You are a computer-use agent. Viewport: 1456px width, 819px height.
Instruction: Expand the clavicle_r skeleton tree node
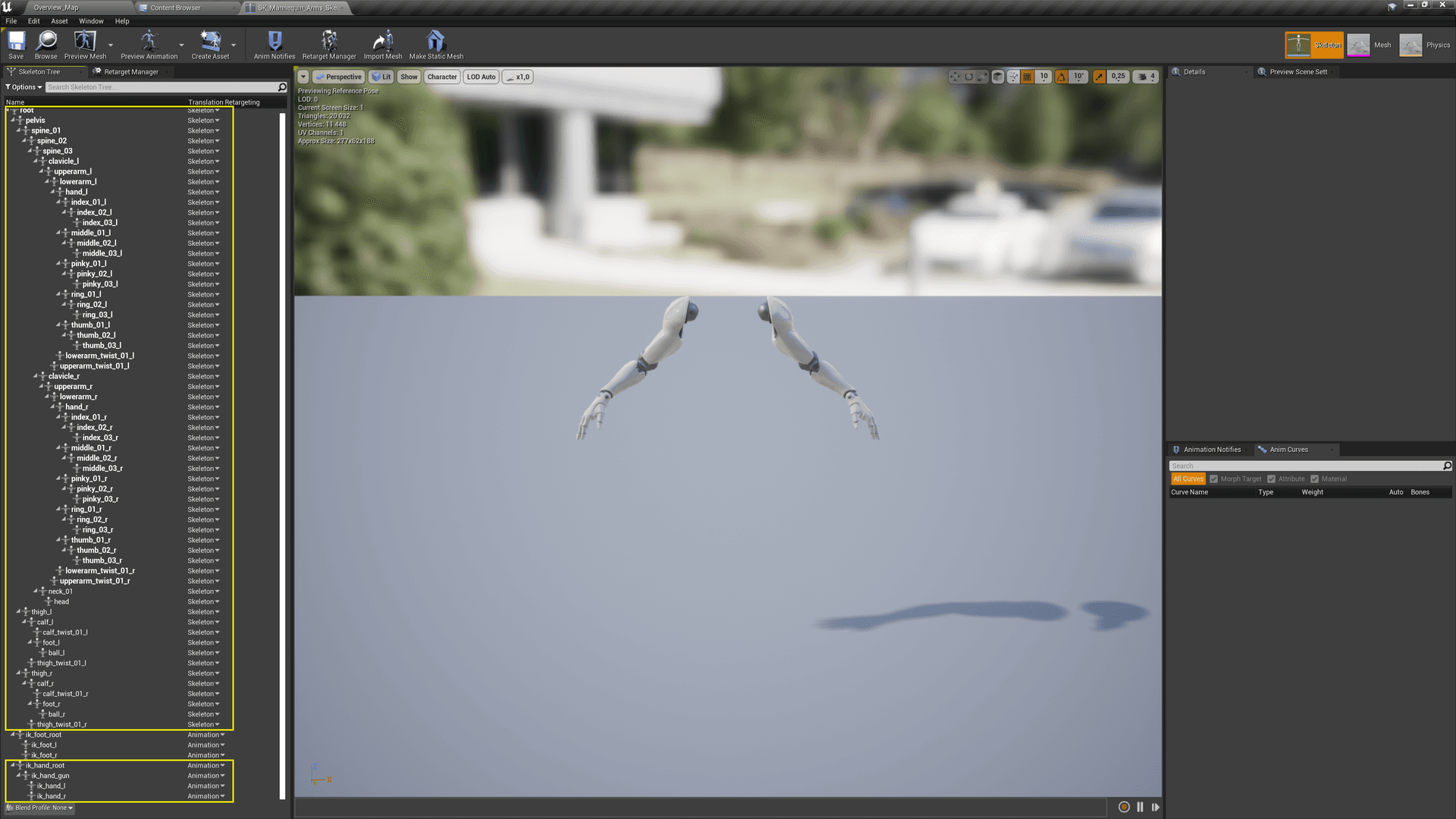click(x=37, y=375)
